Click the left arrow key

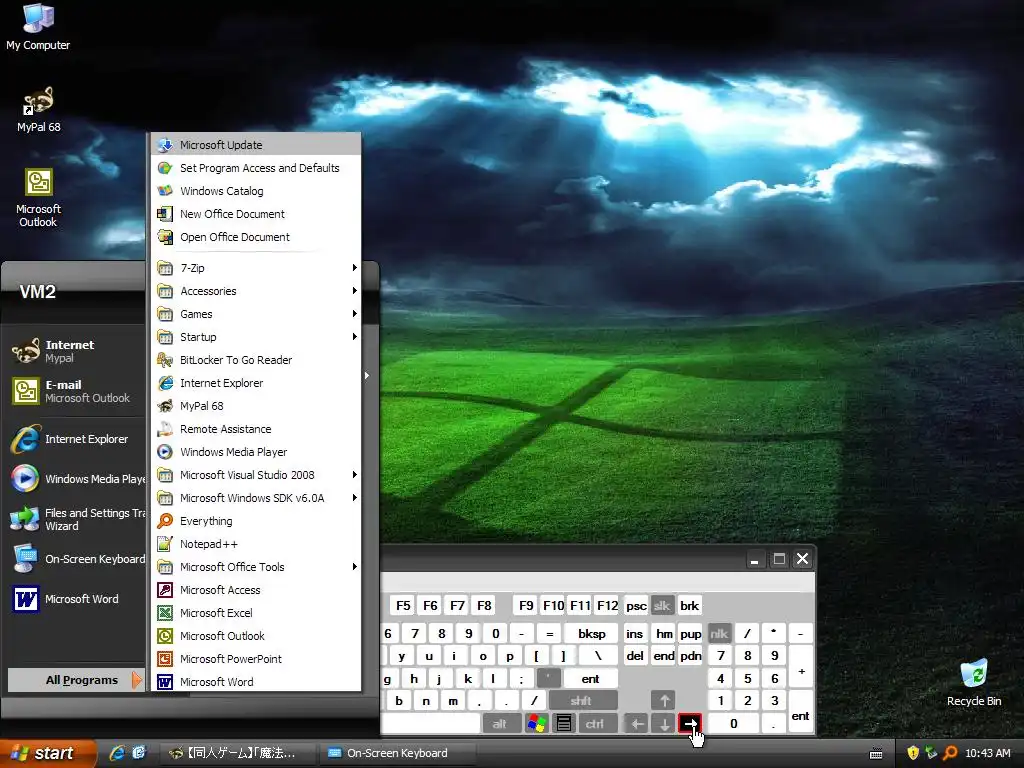click(637, 724)
